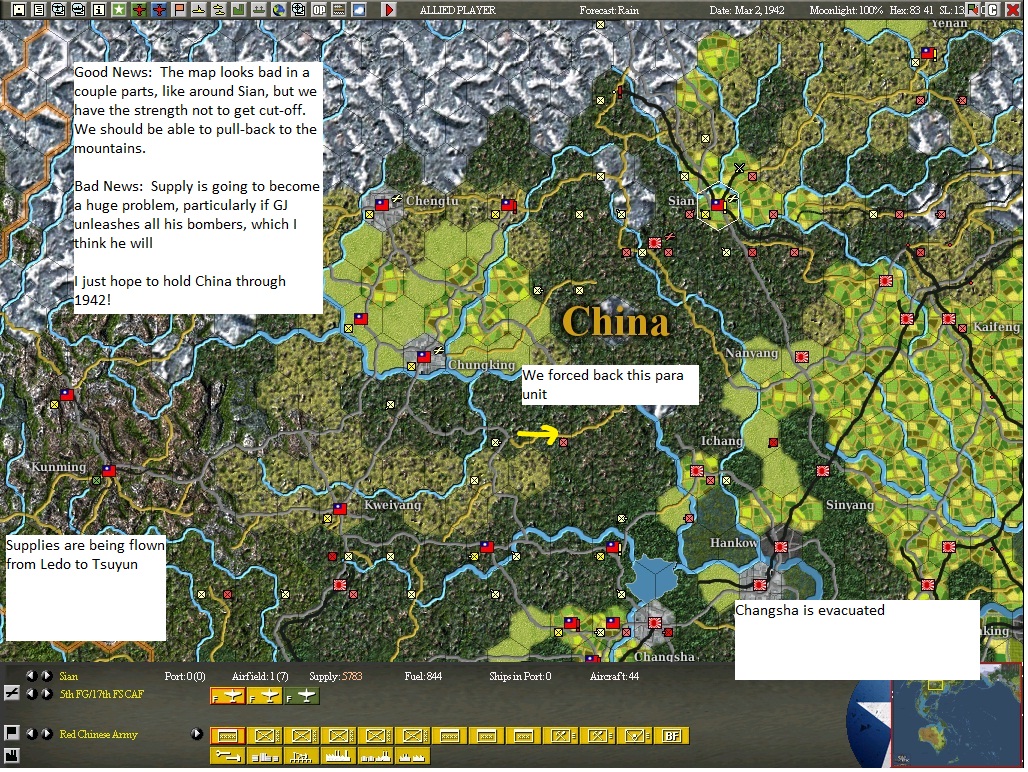Click the first infantry unit icon beside the HQ
This screenshot has height=772, width=1028.
coord(265,736)
